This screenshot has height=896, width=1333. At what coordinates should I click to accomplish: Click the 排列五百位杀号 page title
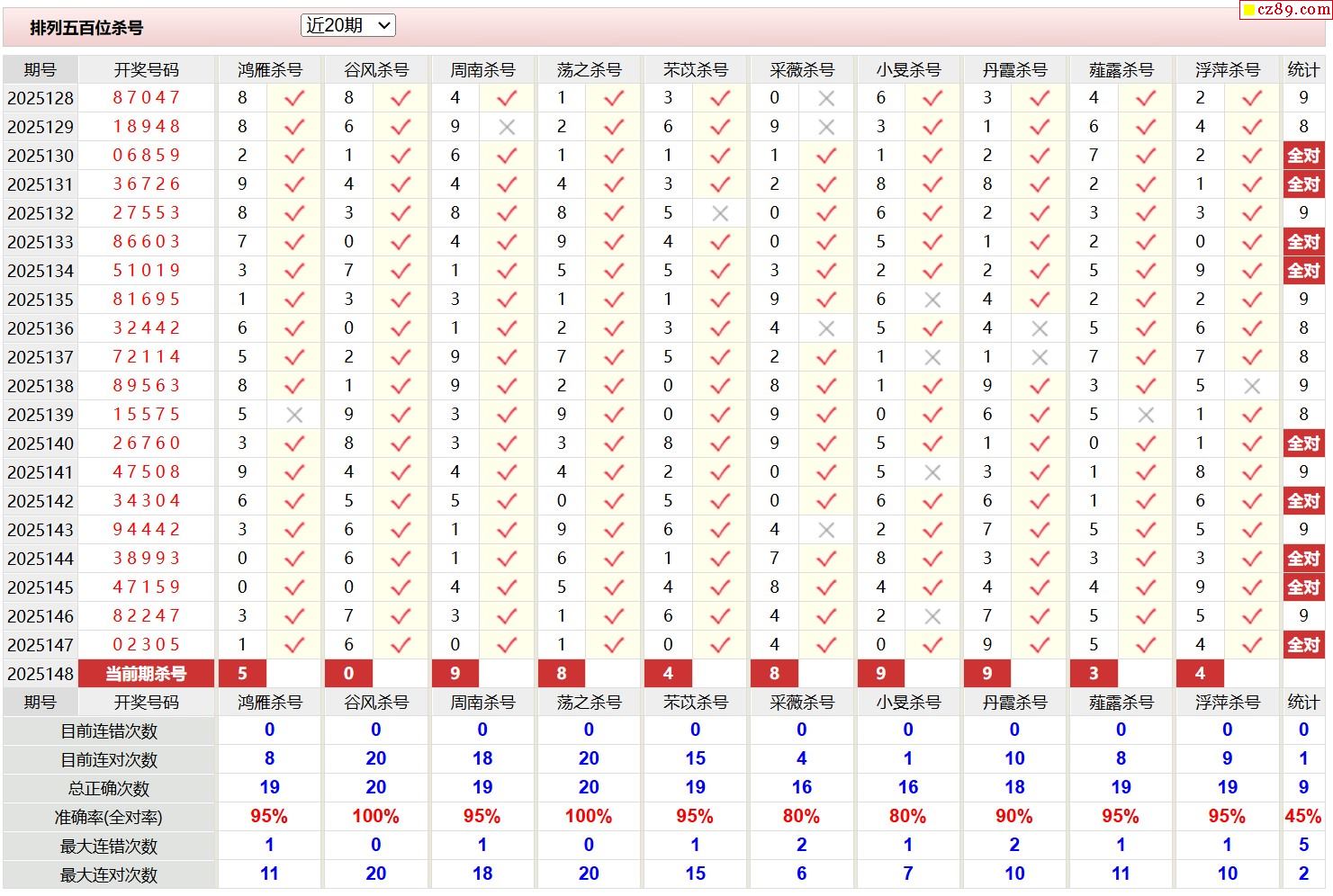pyautogui.click(x=86, y=28)
